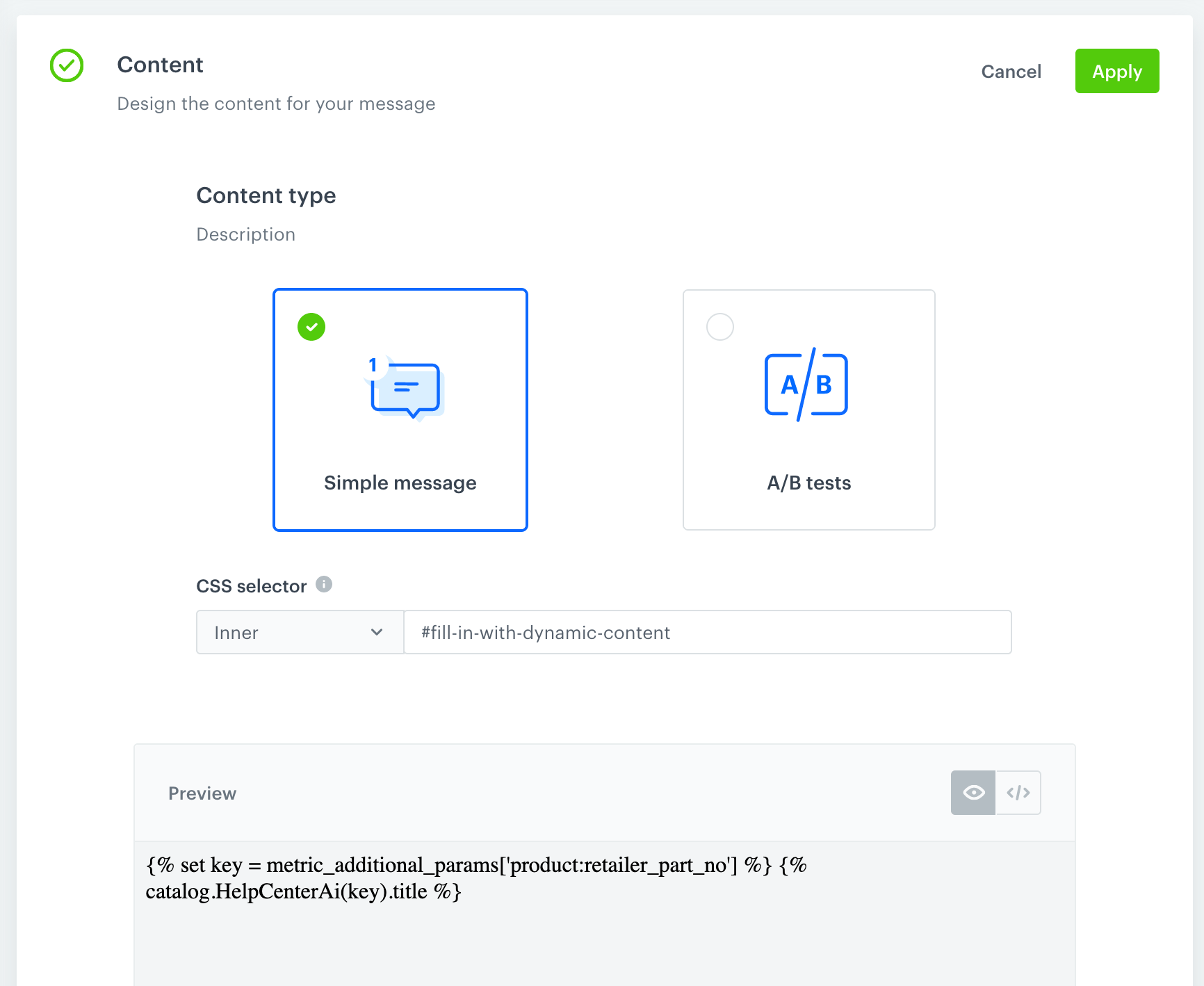Click the Content section title
This screenshot has width=1204, height=986.
click(160, 65)
